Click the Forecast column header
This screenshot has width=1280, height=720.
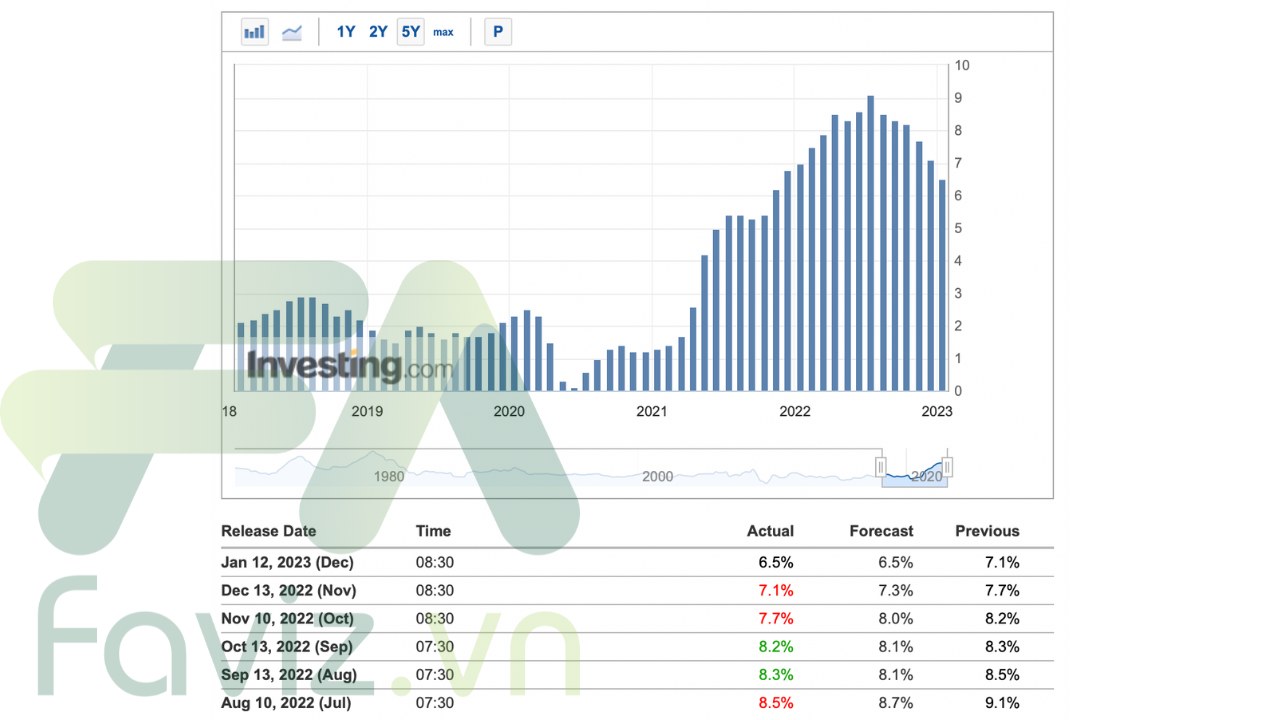[881, 531]
